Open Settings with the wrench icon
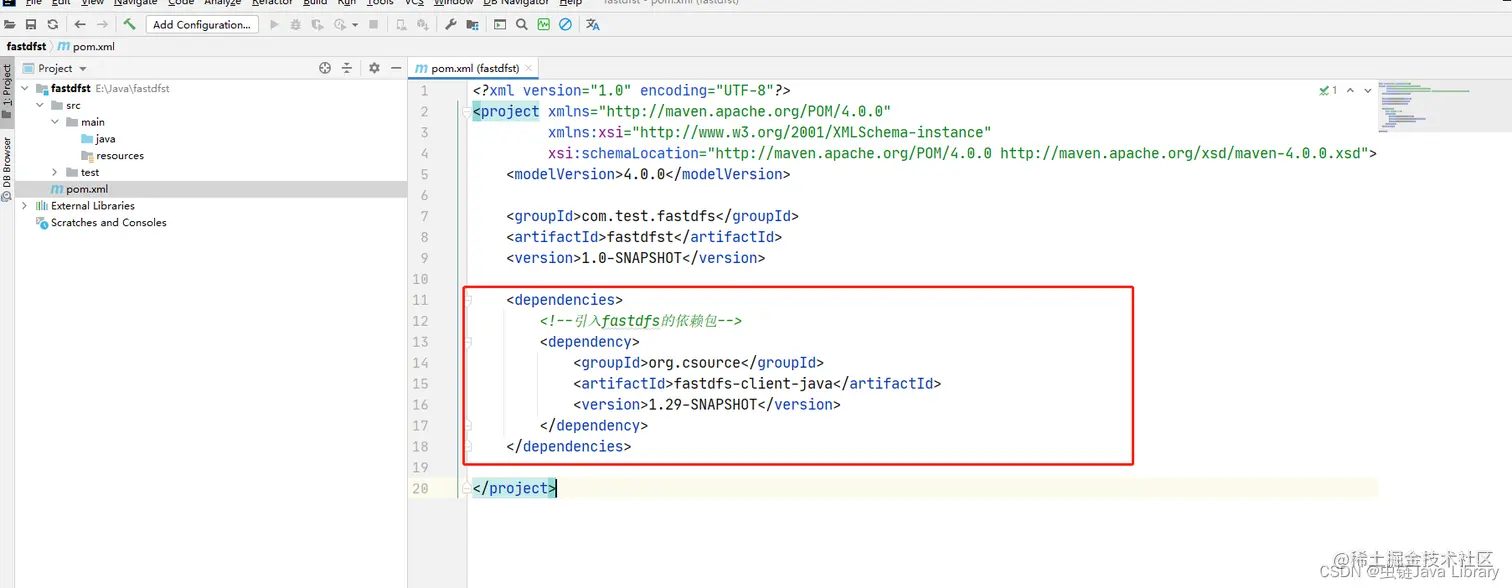 (x=450, y=24)
